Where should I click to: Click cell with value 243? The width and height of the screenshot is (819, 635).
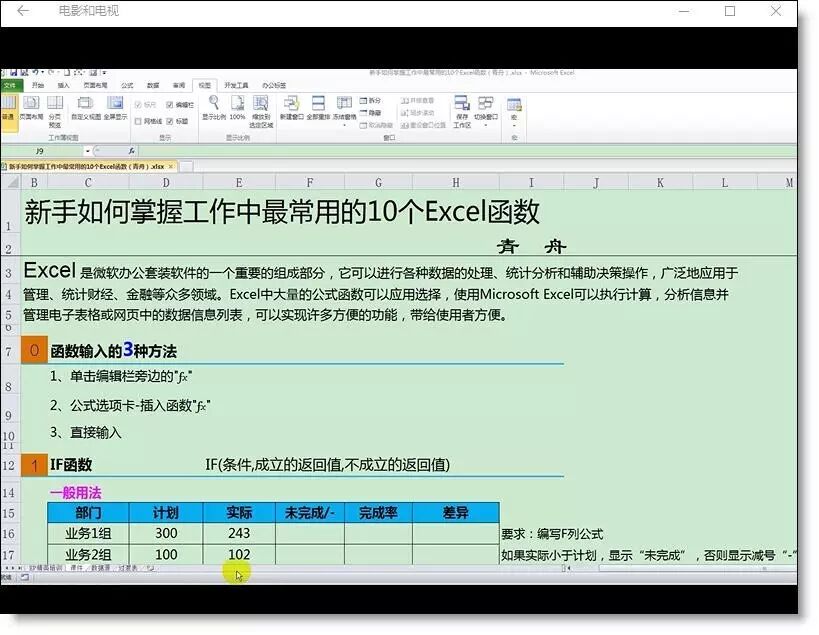(x=239, y=533)
